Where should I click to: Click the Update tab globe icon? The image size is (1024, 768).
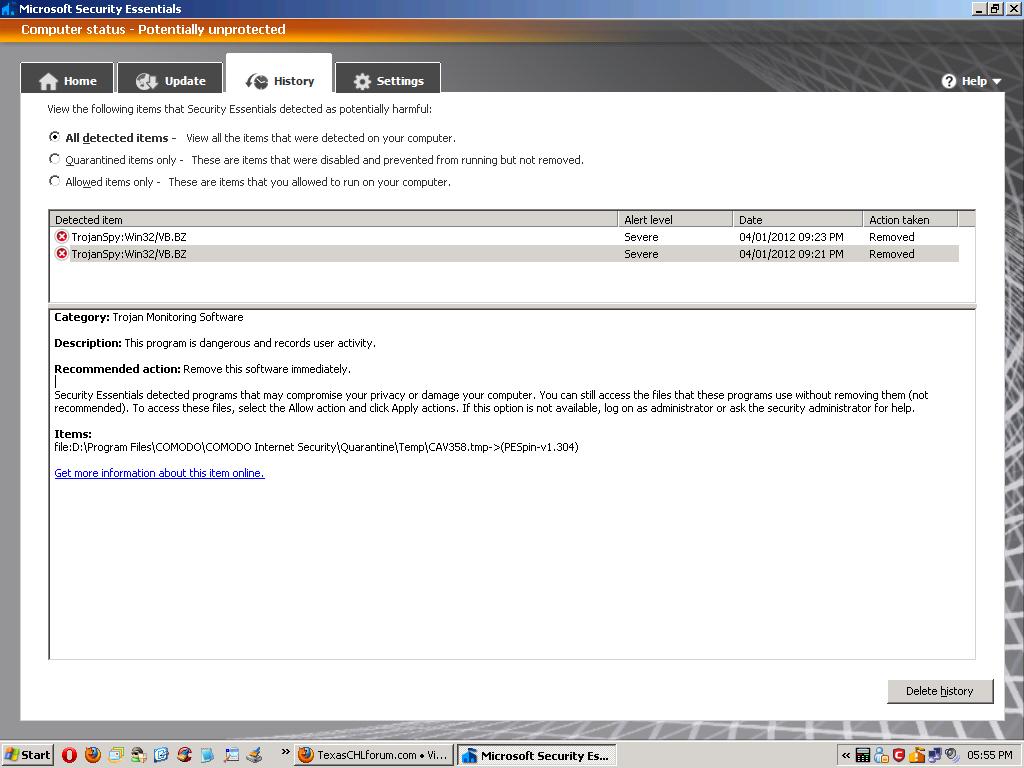point(146,81)
